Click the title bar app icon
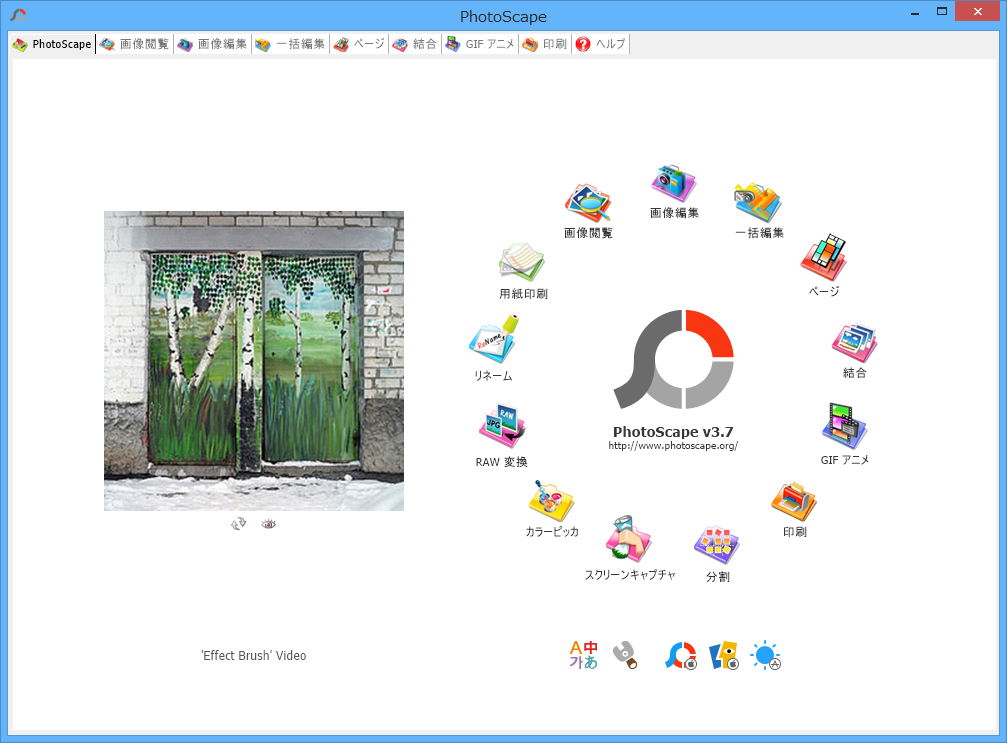The height and width of the screenshot is (743, 1007). click(19, 14)
